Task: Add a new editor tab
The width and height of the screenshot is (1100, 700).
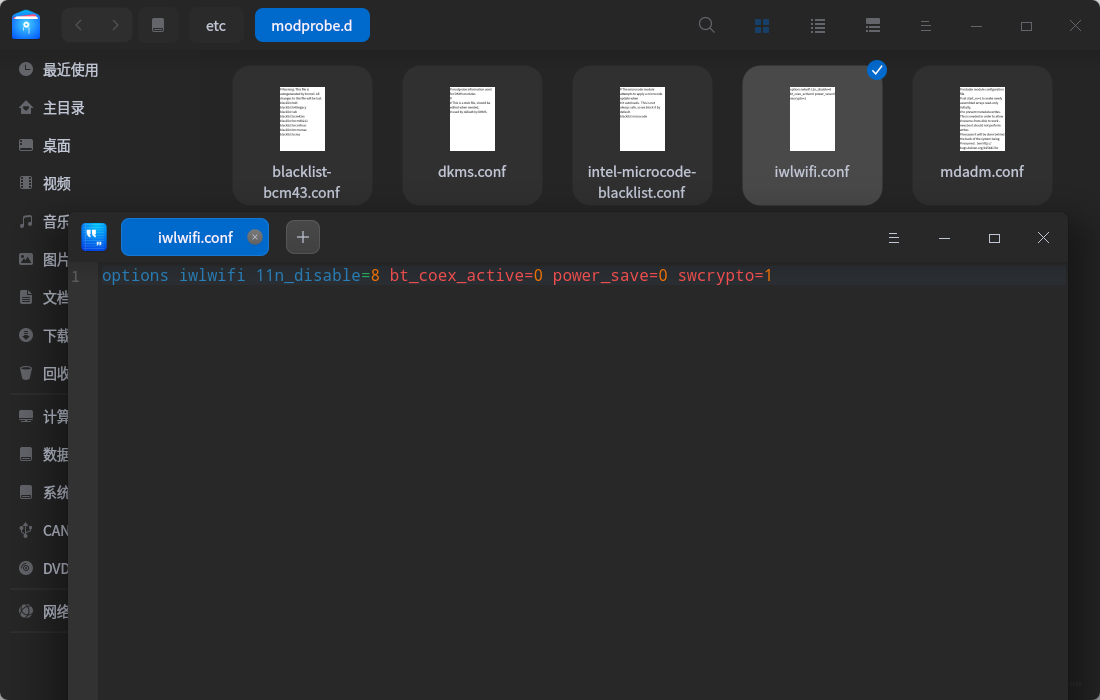Action: tap(303, 237)
